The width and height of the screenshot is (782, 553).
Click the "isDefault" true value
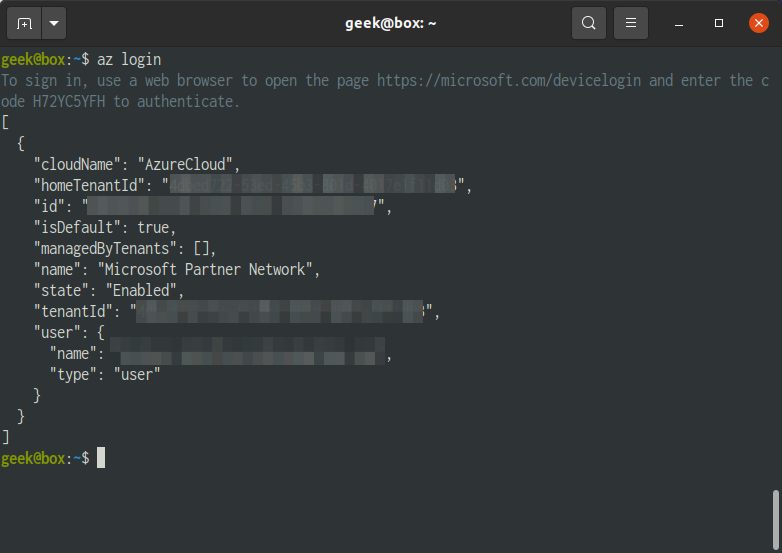153,227
